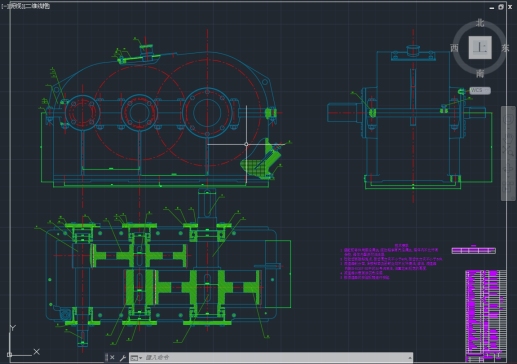Open the Full Navigation Wheel from navigation bar
Image resolution: width=517 pixels, height=364 pixels.
pos(509,119)
